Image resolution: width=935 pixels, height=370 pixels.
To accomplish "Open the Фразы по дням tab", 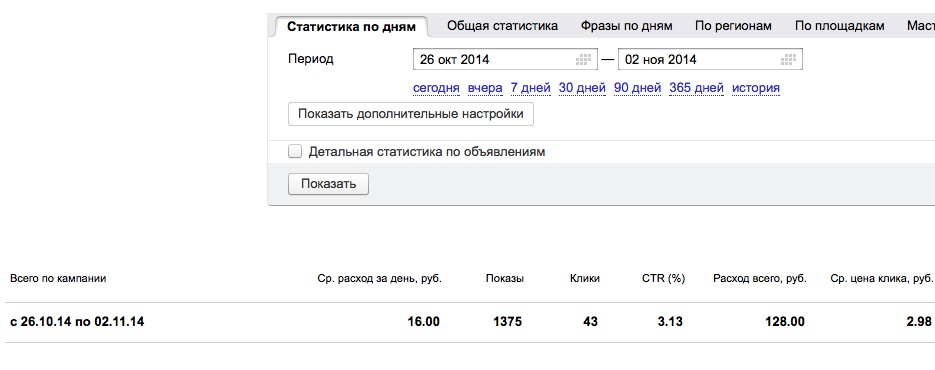I will pyautogui.click(x=627, y=26).
